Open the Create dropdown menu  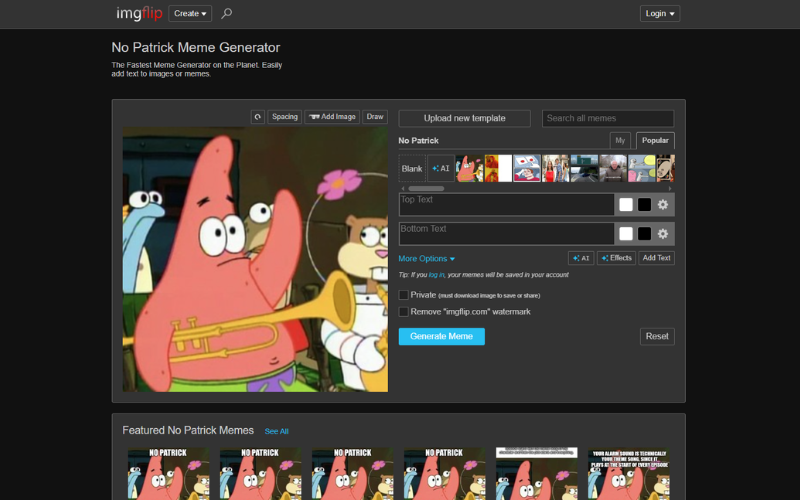tap(190, 13)
